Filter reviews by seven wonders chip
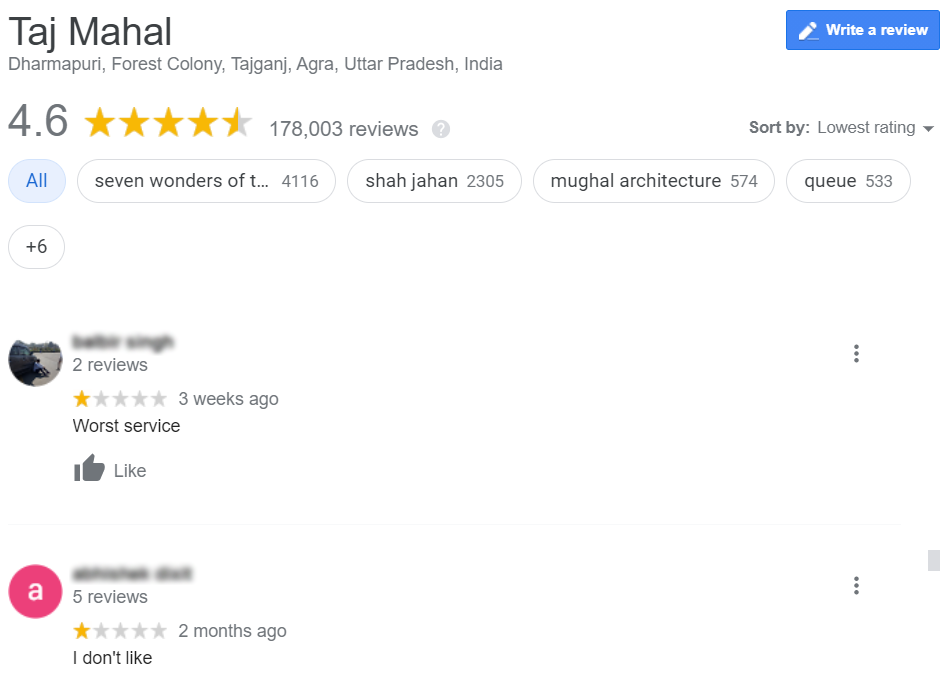The height and width of the screenshot is (682, 946). (206, 181)
